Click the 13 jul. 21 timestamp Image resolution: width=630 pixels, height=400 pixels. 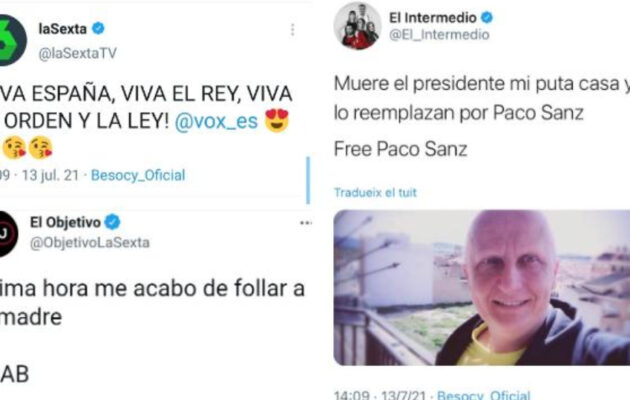[x=50, y=175]
